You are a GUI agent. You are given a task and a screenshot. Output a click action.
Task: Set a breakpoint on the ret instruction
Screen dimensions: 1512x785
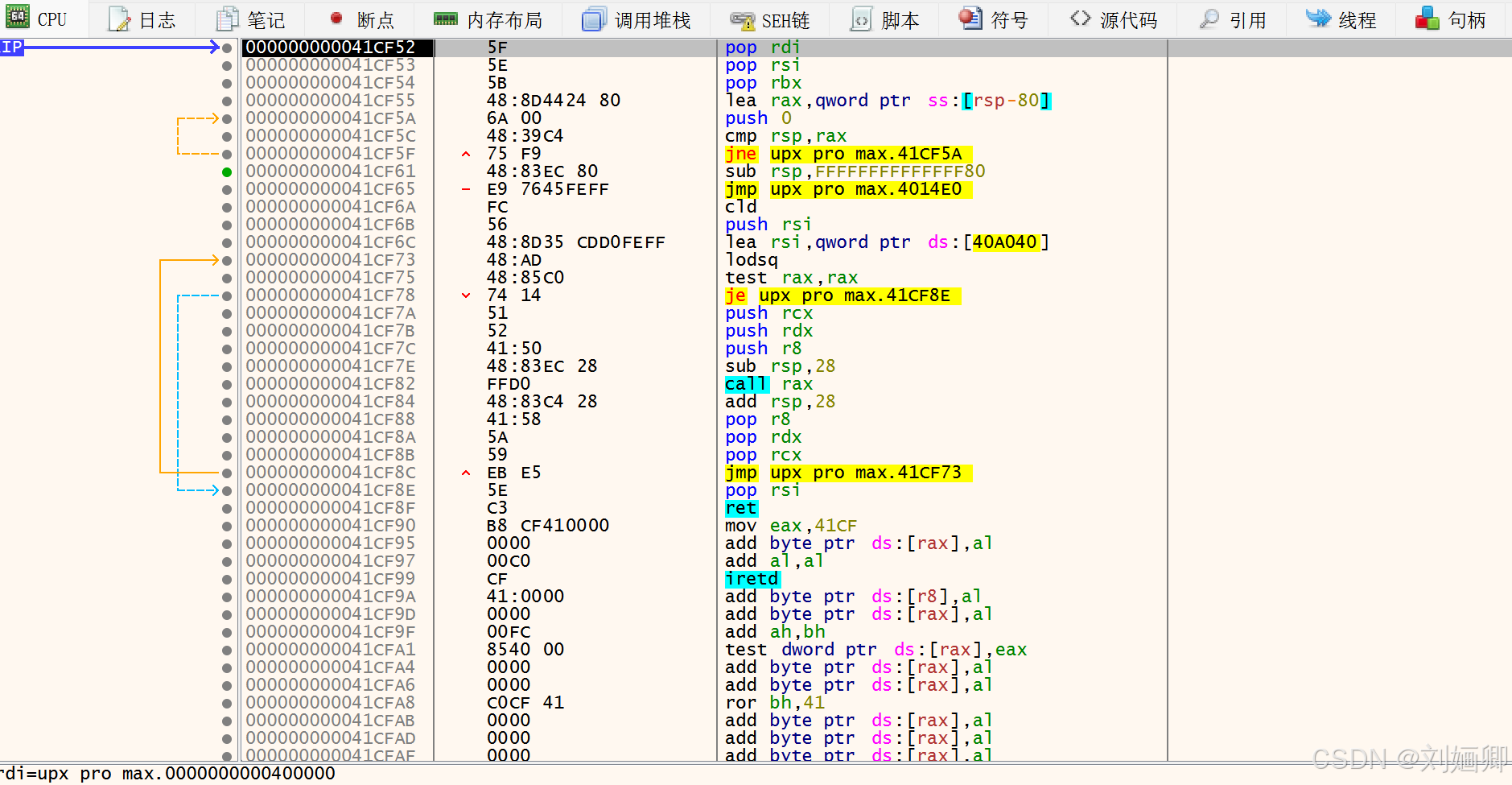226,507
